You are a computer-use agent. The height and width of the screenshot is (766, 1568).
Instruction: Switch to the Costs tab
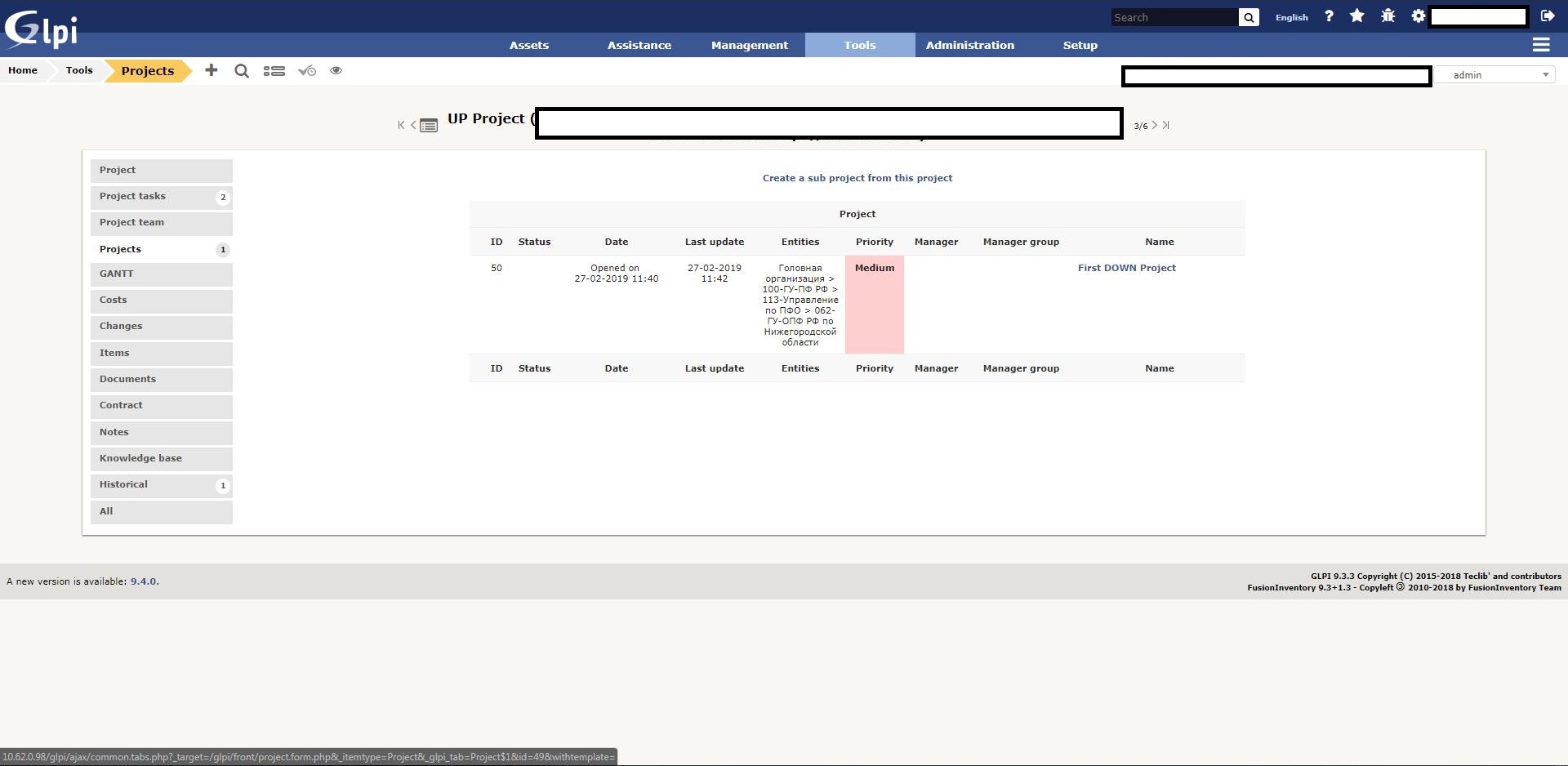162,301
